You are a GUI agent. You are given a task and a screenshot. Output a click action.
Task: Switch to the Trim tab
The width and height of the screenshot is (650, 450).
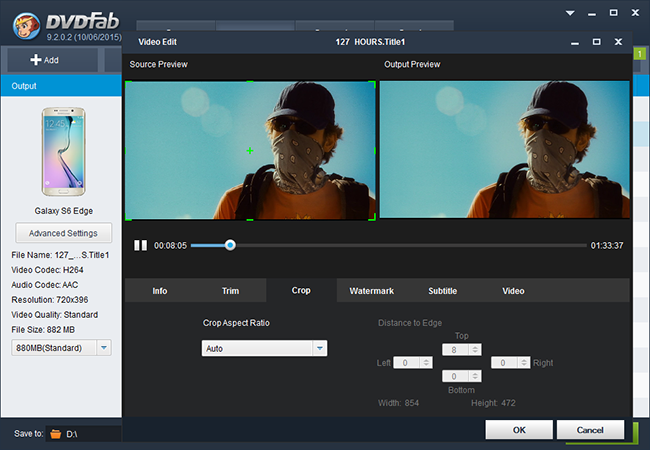(x=230, y=291)
